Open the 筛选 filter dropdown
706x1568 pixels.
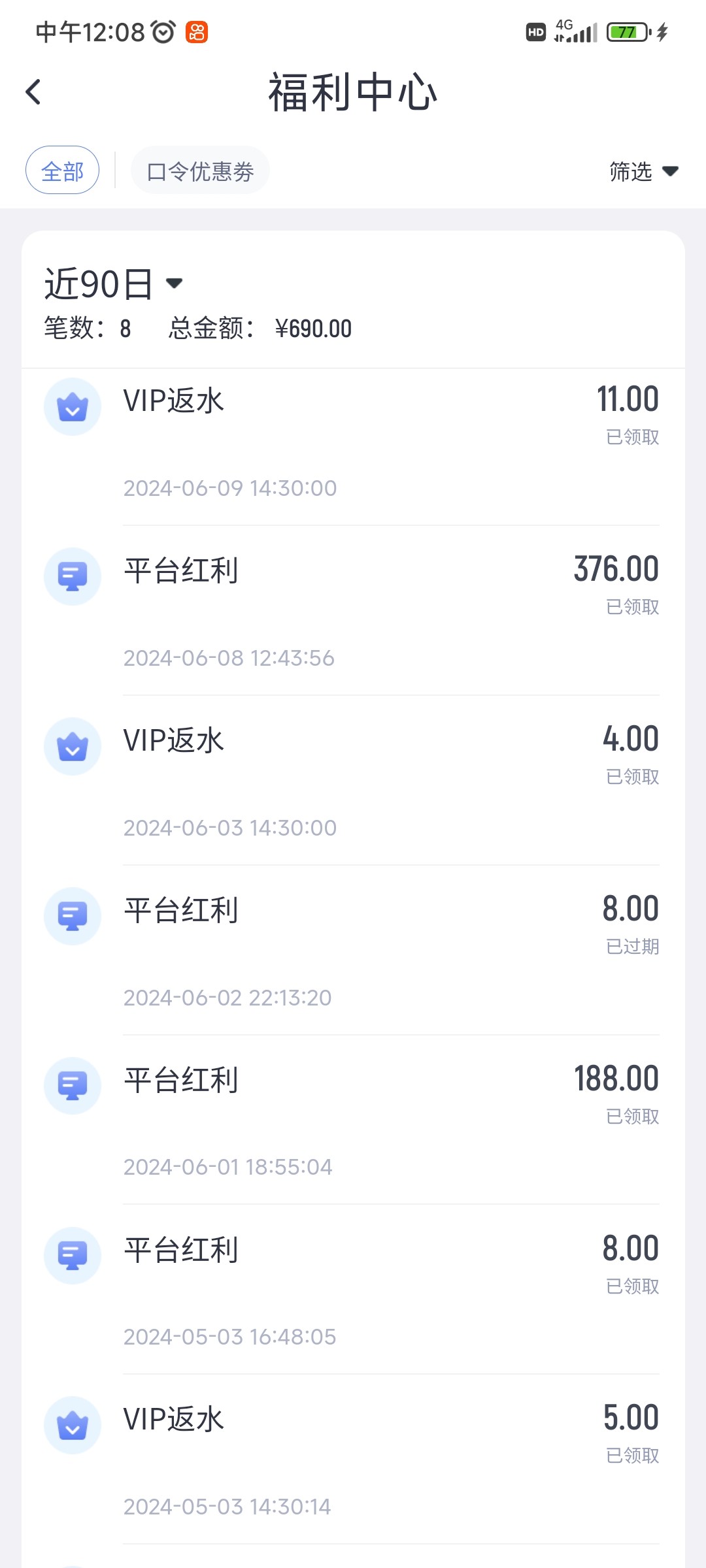click(x=631, y=172)
